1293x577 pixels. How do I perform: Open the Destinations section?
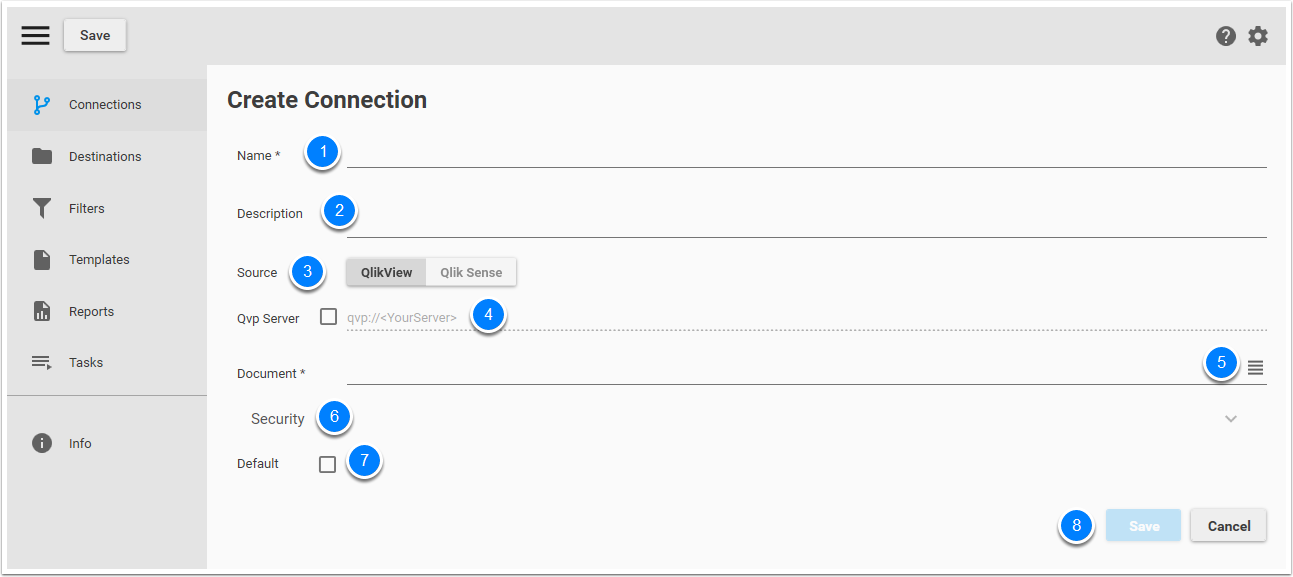click(41, 156)
